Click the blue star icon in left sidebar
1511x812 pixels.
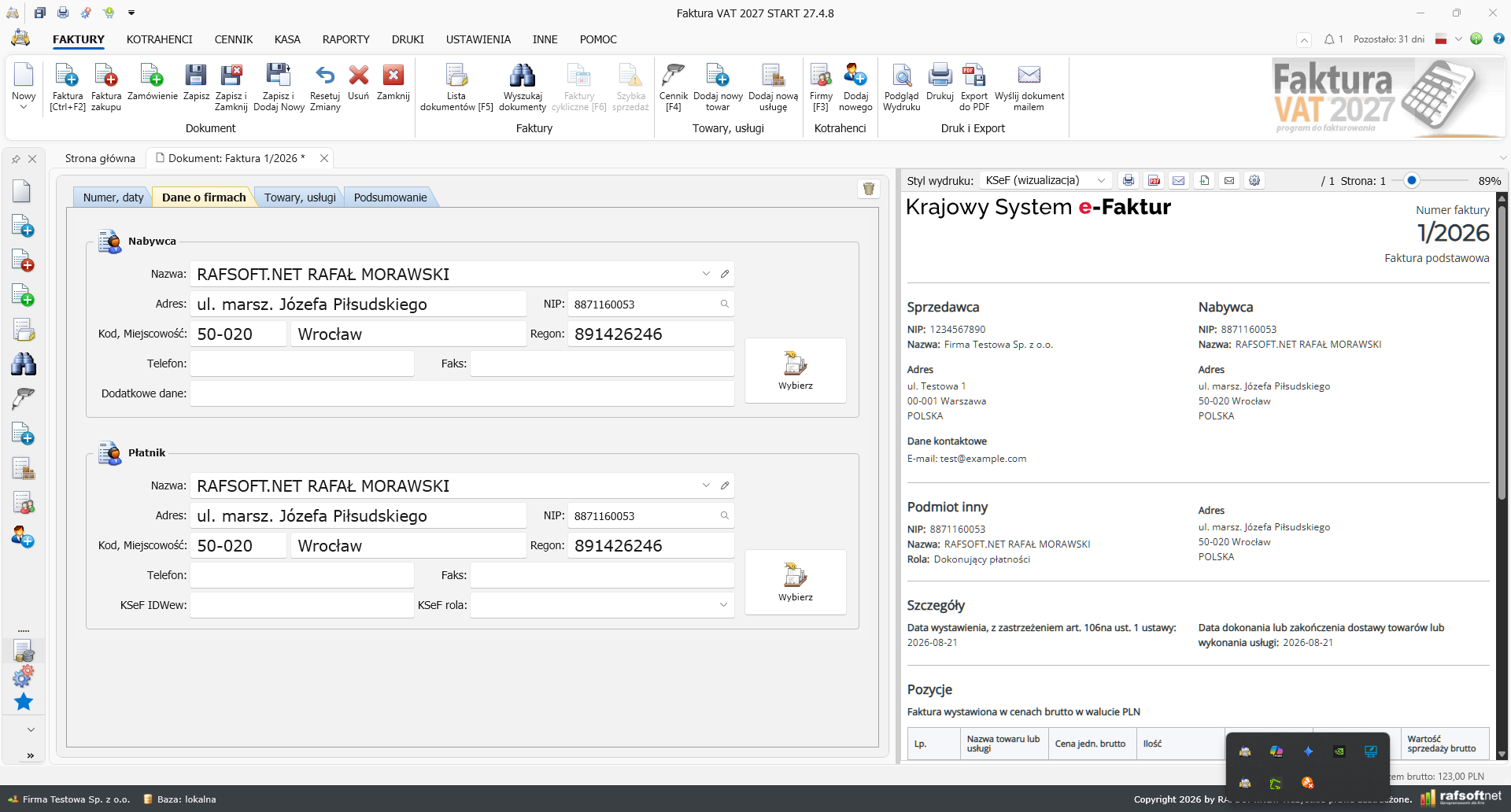click(x=24, y=702)
